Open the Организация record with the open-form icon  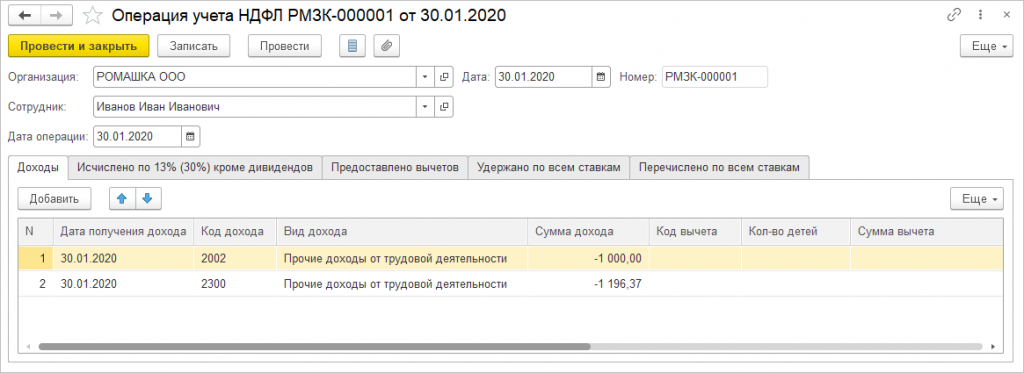pyautogui.click(x=444, y=77)
